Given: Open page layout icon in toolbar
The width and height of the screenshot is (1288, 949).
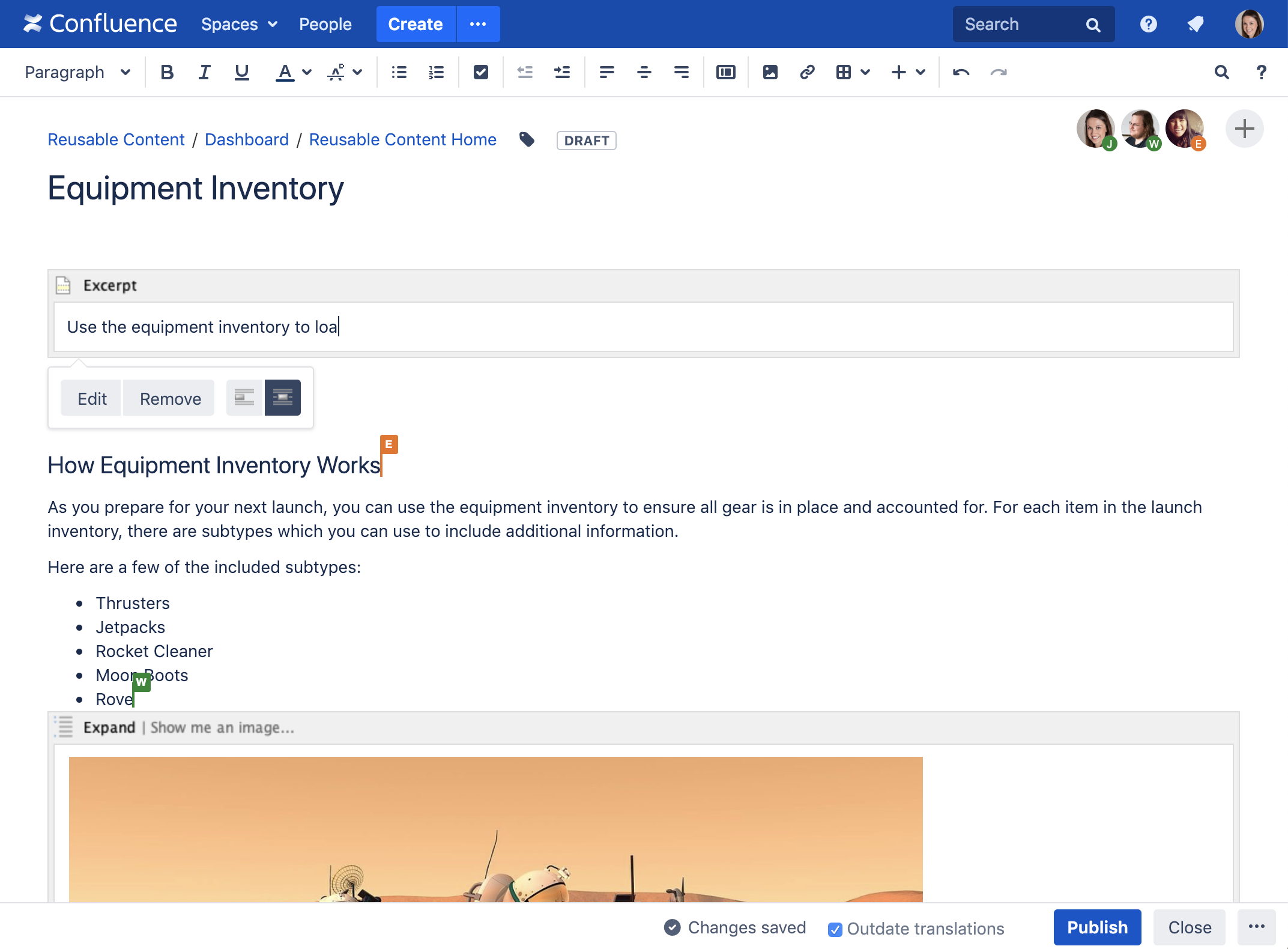Looking at the screenshot, I should 725,73.
